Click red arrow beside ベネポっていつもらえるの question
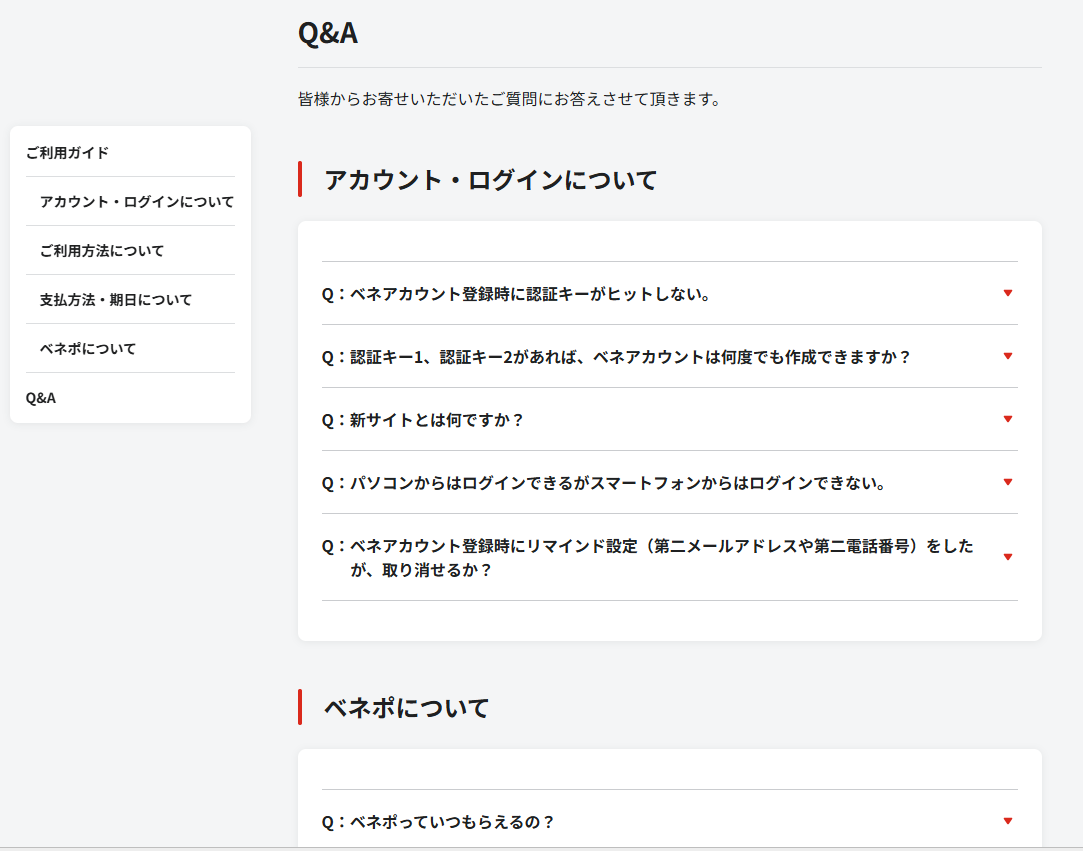This screenshot has height=851, width=1083. [1007, 821]
